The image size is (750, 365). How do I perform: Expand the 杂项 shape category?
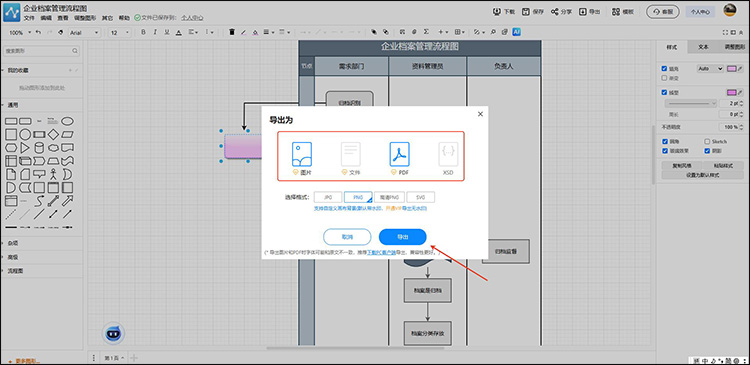pos(13,243)
